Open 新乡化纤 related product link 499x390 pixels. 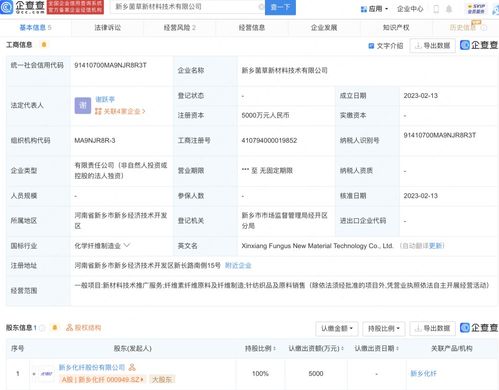423,374
